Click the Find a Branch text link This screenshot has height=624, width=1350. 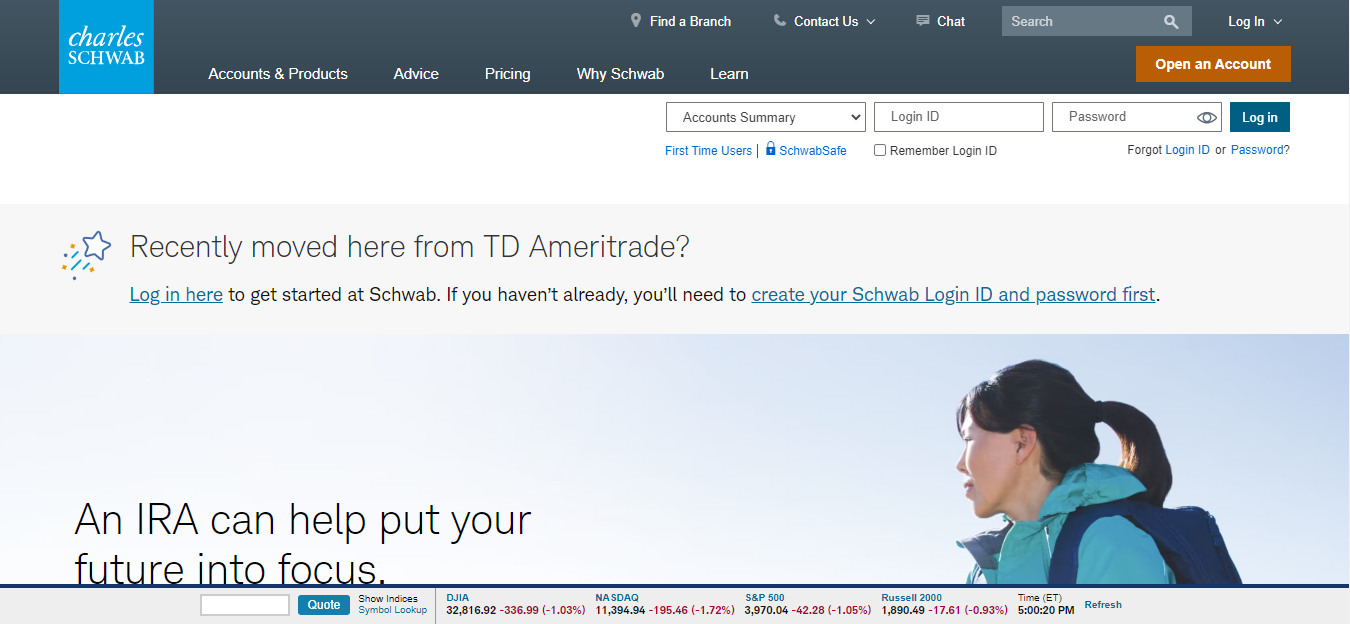[690, 21]
